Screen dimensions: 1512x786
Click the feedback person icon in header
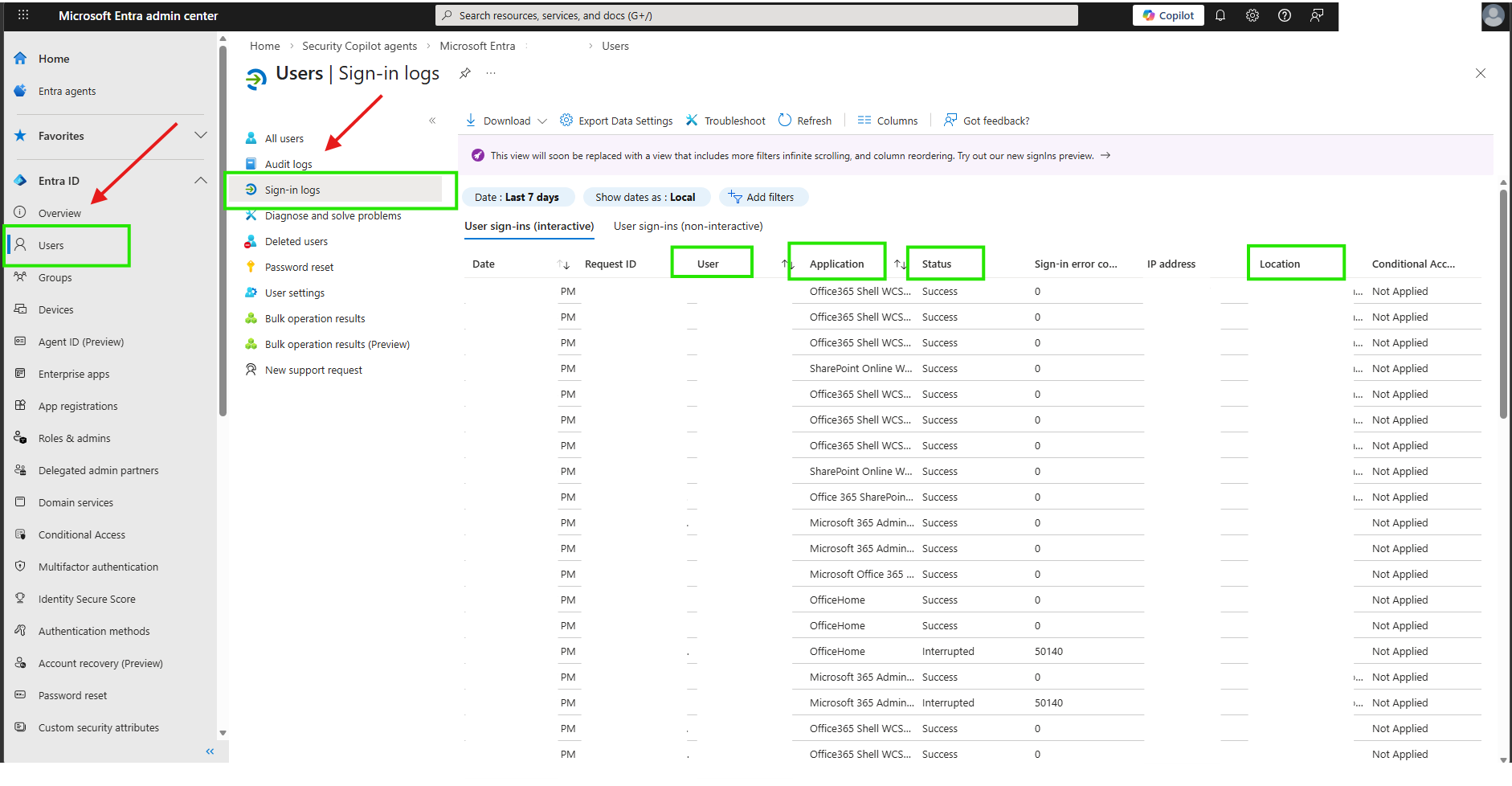(1317, 15)
